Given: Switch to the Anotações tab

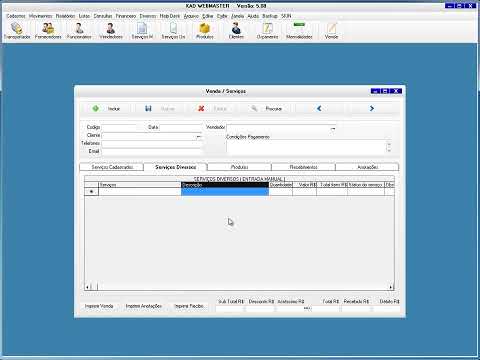Looking at the screenshot, I should tap(367, 167).
